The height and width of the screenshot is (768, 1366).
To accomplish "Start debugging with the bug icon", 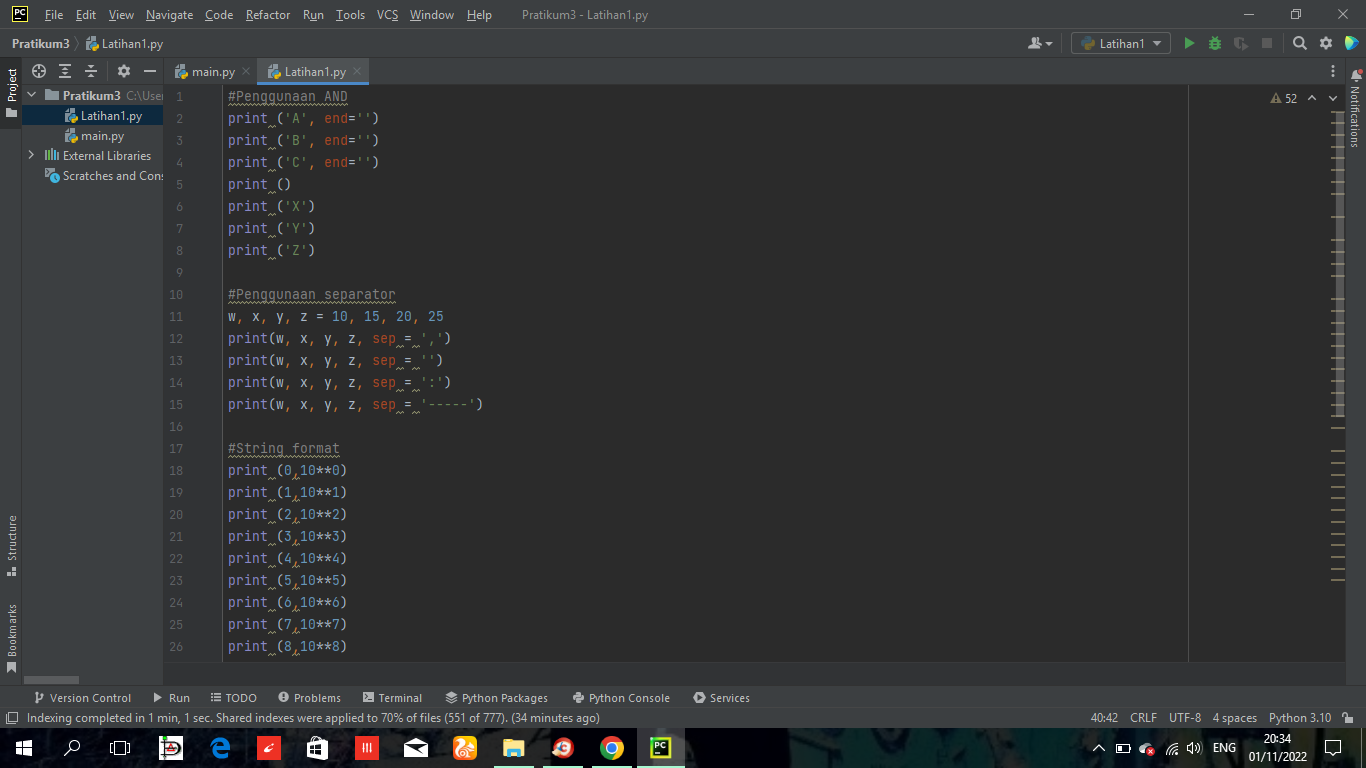I will 1215,43.
